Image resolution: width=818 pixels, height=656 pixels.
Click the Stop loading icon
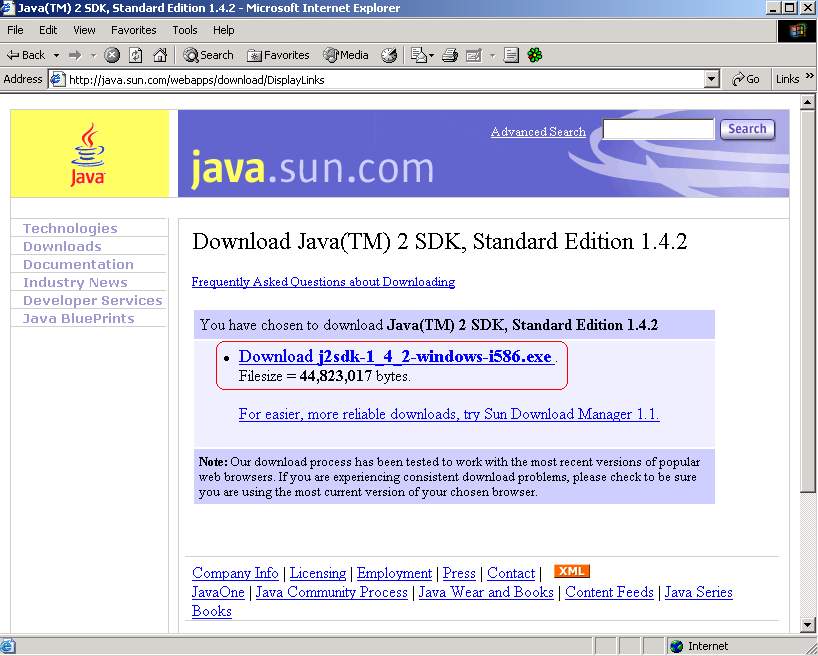pos(112,55)
